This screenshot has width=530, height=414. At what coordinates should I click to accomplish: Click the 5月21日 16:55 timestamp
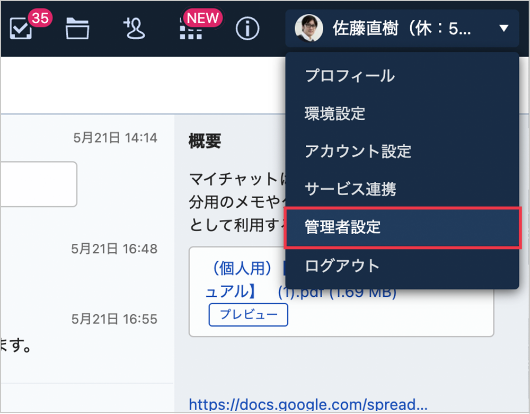(114, 319)
